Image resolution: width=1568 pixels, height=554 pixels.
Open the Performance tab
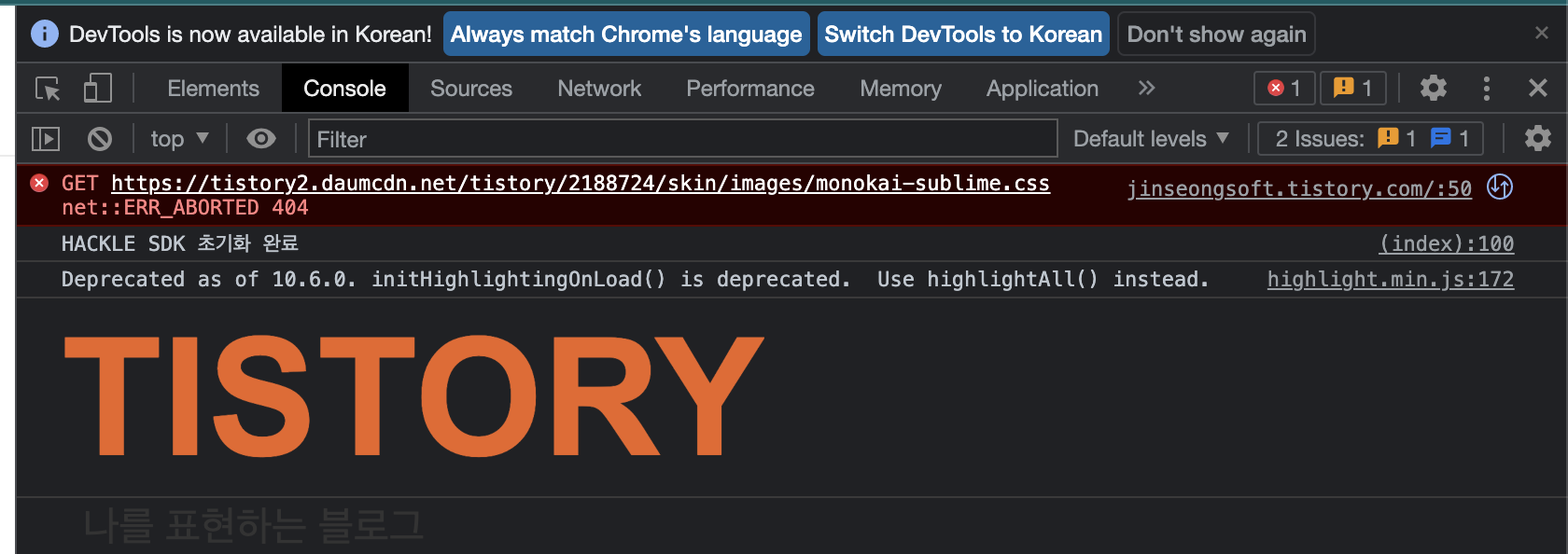tap(750, 89)
